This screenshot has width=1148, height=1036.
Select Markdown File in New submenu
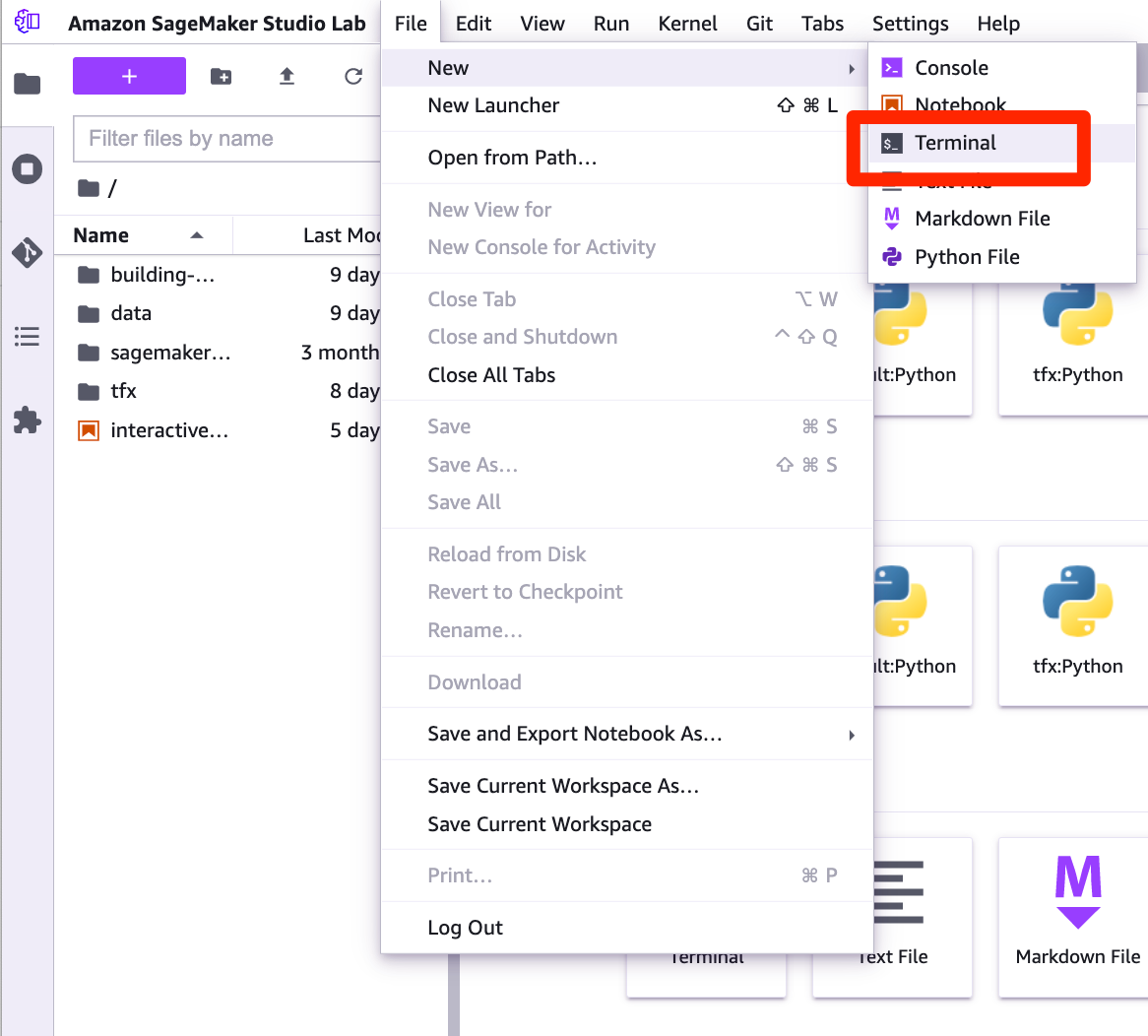(x=1001, y=219)
